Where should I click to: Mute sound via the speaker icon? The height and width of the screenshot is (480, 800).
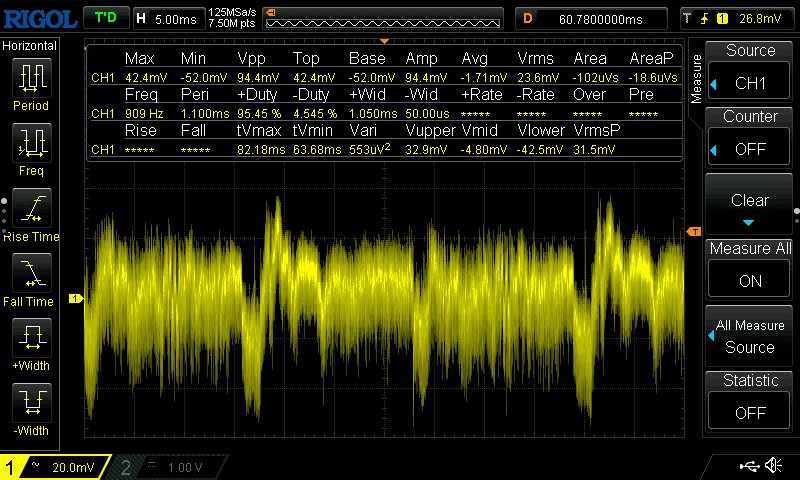(x=773, y=465)
